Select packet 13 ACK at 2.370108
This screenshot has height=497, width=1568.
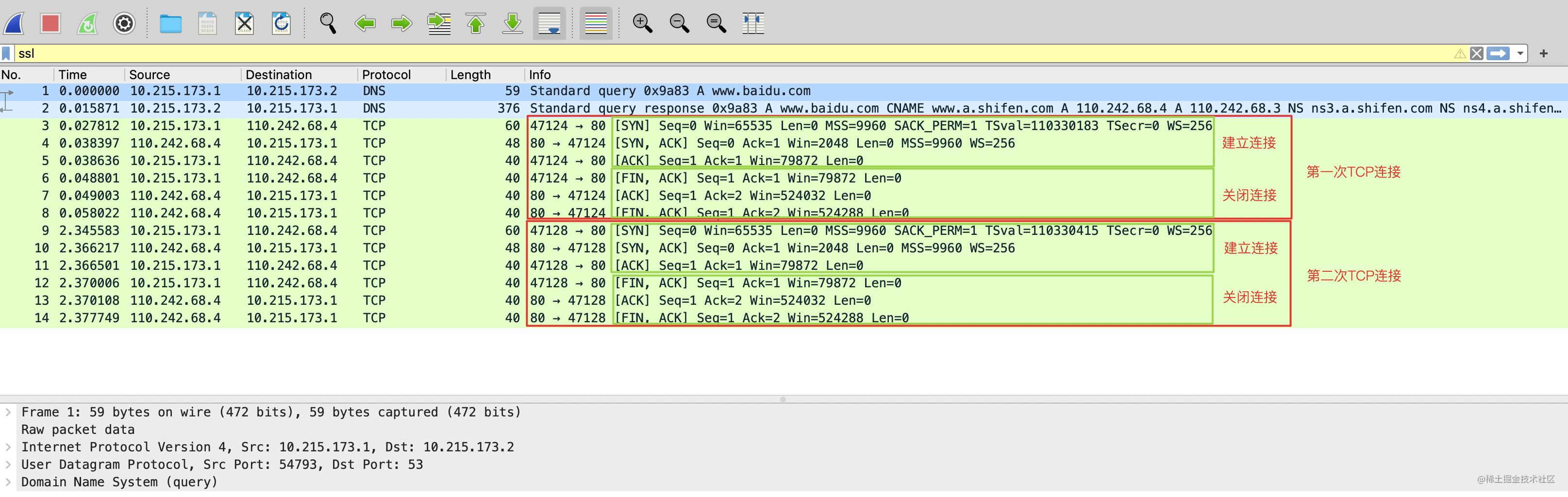[x=784, y=301]
